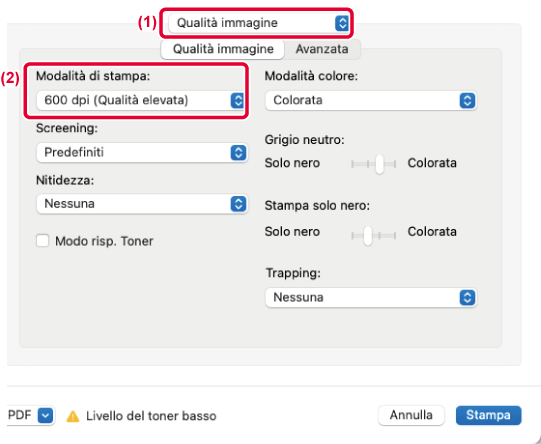The image size is (541, 444).
Task: Expand the Screening Predefiniti dropdown
Action: coord(142,152)
